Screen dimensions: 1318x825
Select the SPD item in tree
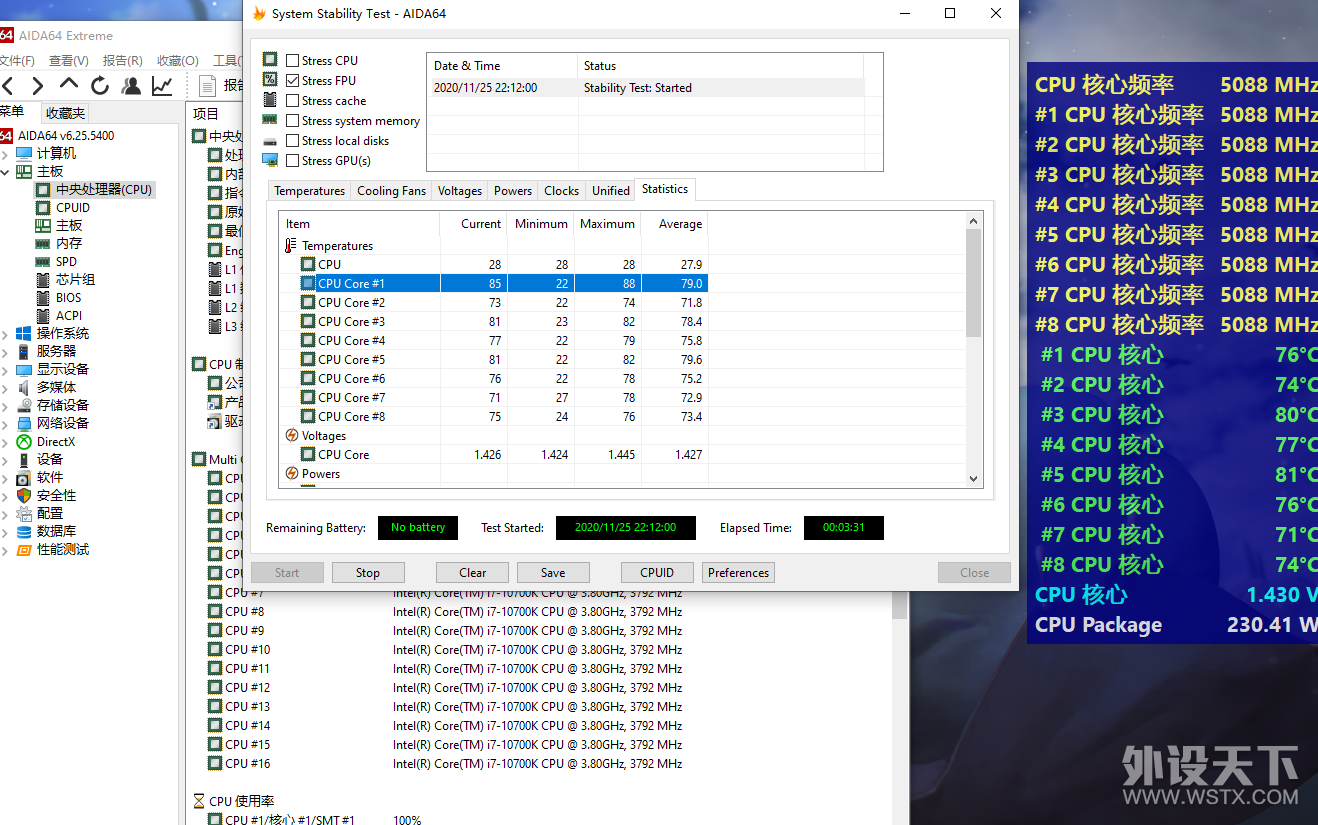pyautogui.click(x=66, y=261)
